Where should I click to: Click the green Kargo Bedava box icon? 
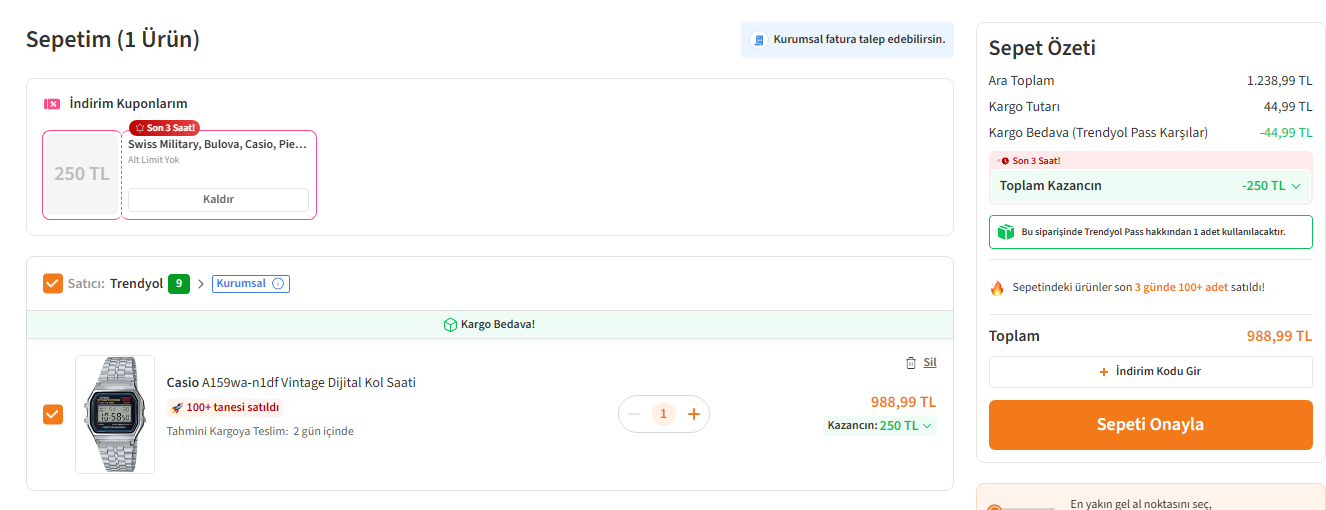(450, 325)
